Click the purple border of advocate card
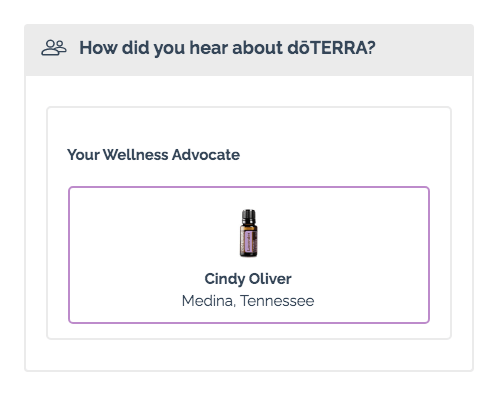 (x=249, y=187)
